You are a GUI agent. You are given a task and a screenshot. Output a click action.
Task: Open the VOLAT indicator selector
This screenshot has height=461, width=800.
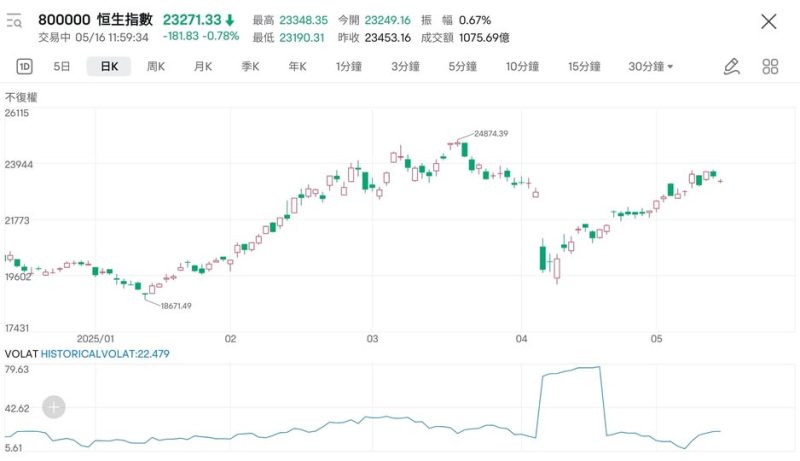20,354
